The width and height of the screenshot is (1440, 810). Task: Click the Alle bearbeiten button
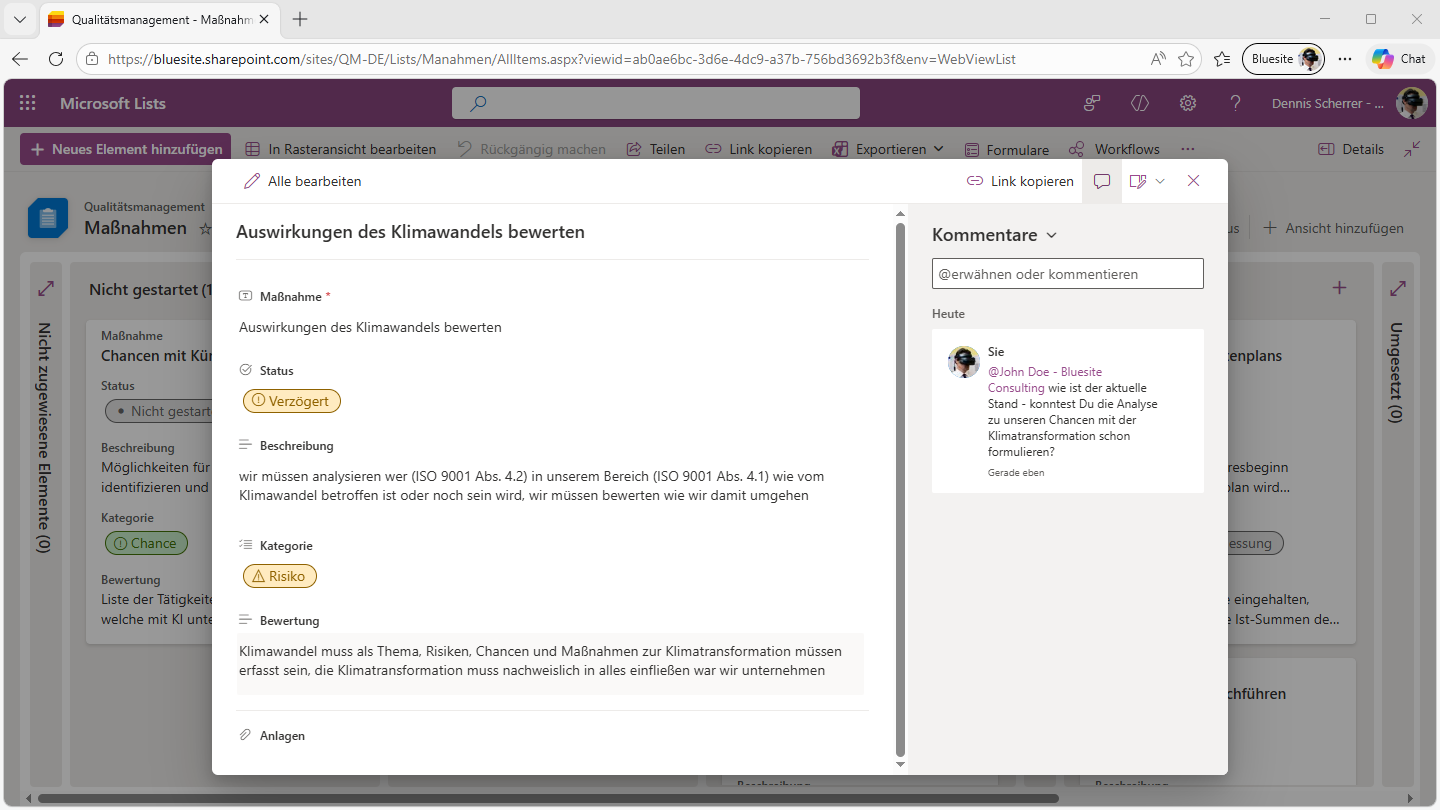coord(303,181)
